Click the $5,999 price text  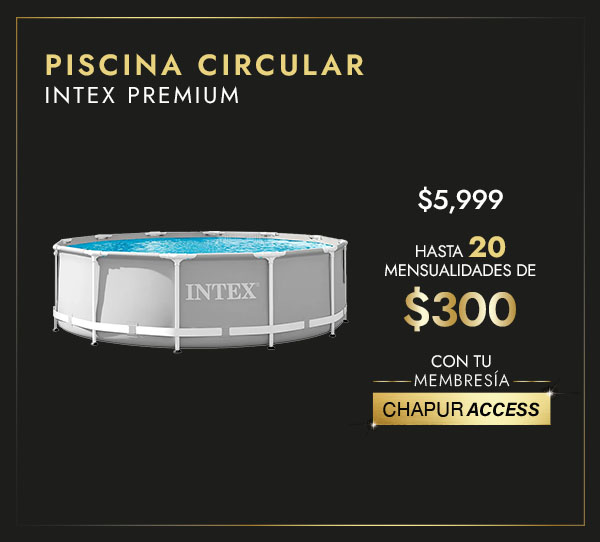pos(460,199)
